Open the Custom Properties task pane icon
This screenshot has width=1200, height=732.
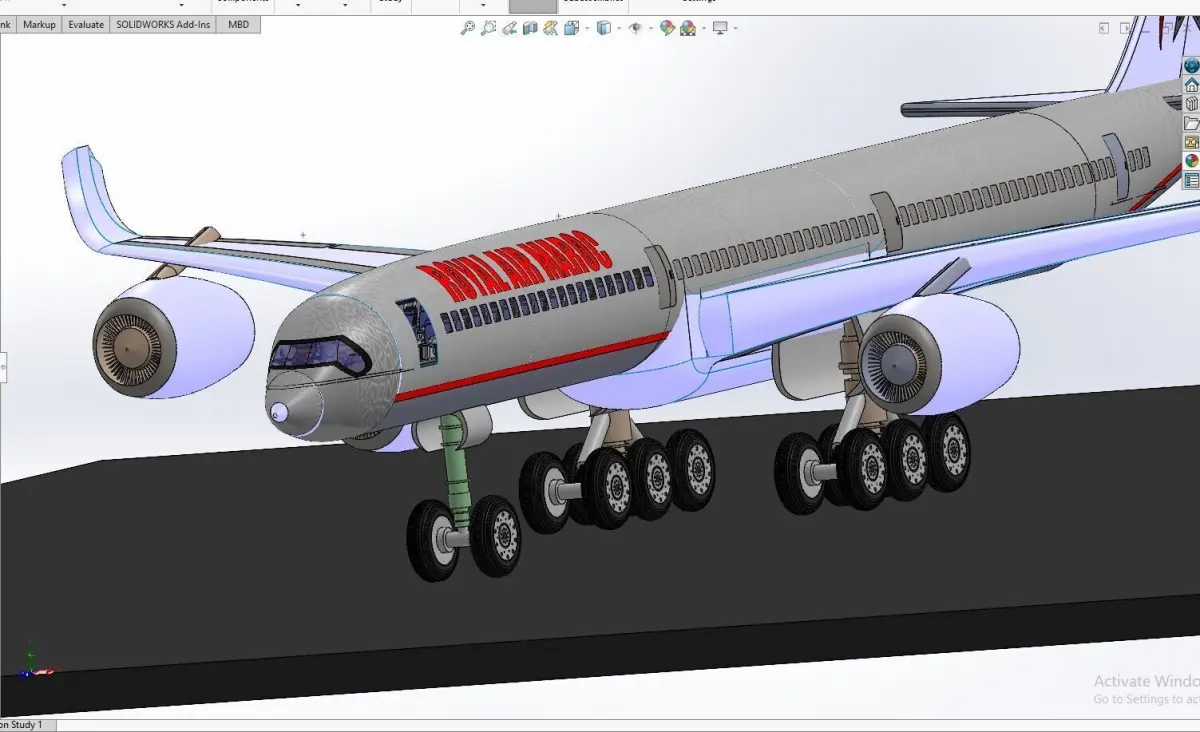click(x=1191, y=180)
